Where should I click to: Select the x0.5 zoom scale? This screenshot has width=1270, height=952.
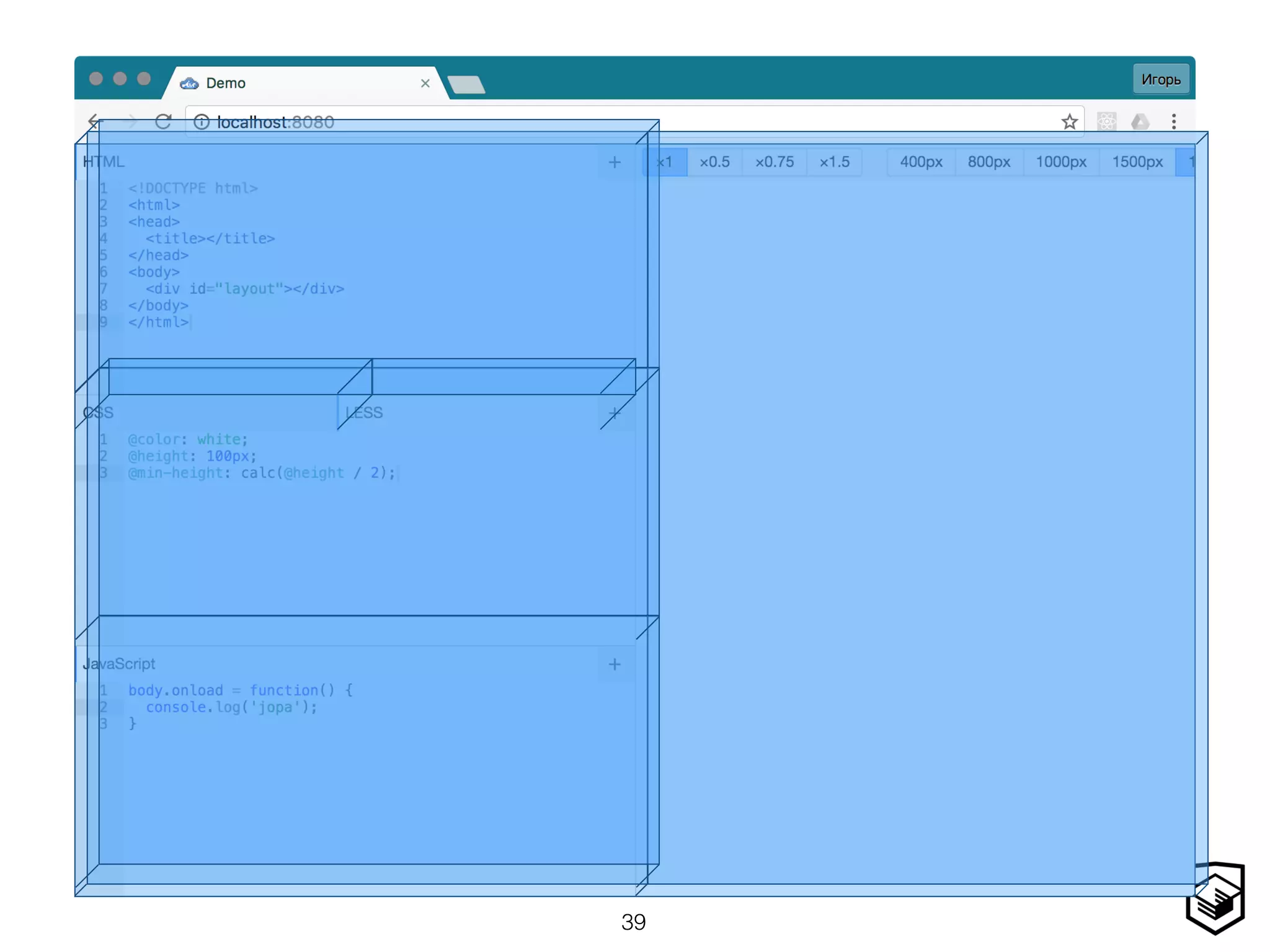(x=714, y=162)
